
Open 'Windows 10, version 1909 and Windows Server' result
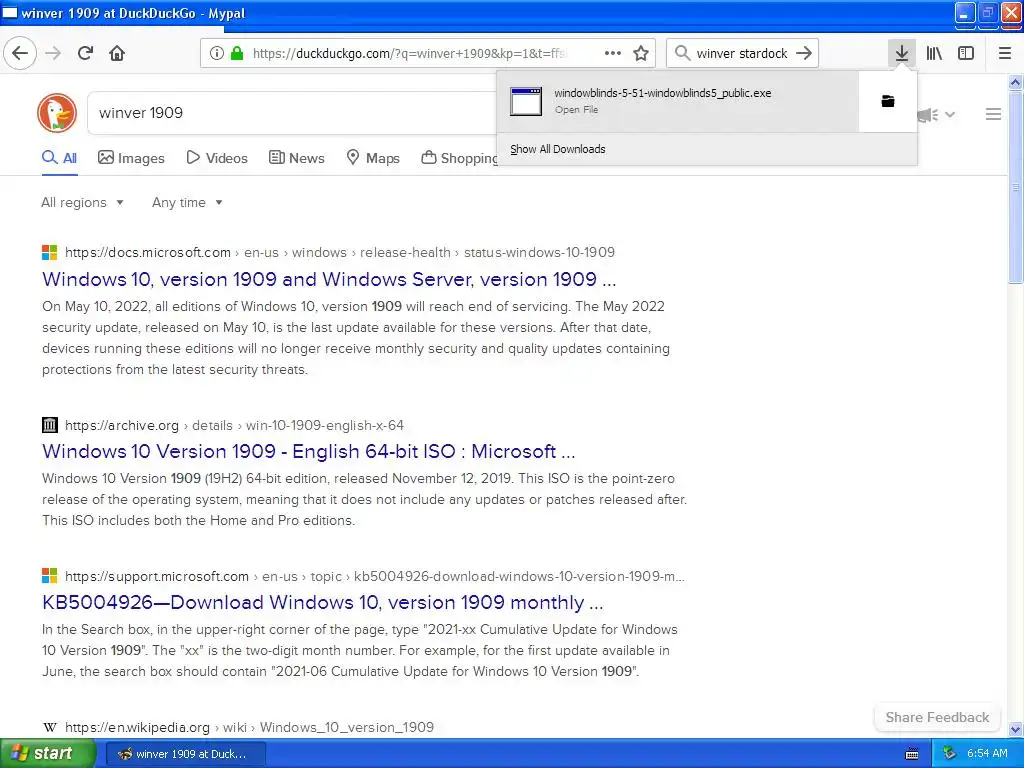329,280
